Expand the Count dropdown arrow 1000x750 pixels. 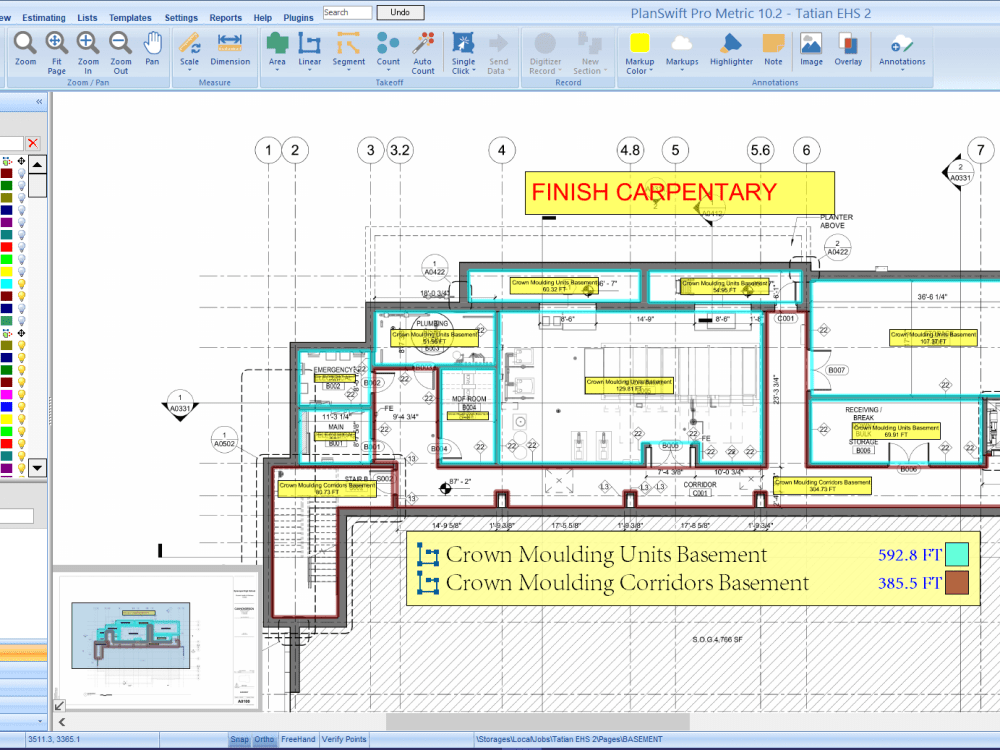388,71
